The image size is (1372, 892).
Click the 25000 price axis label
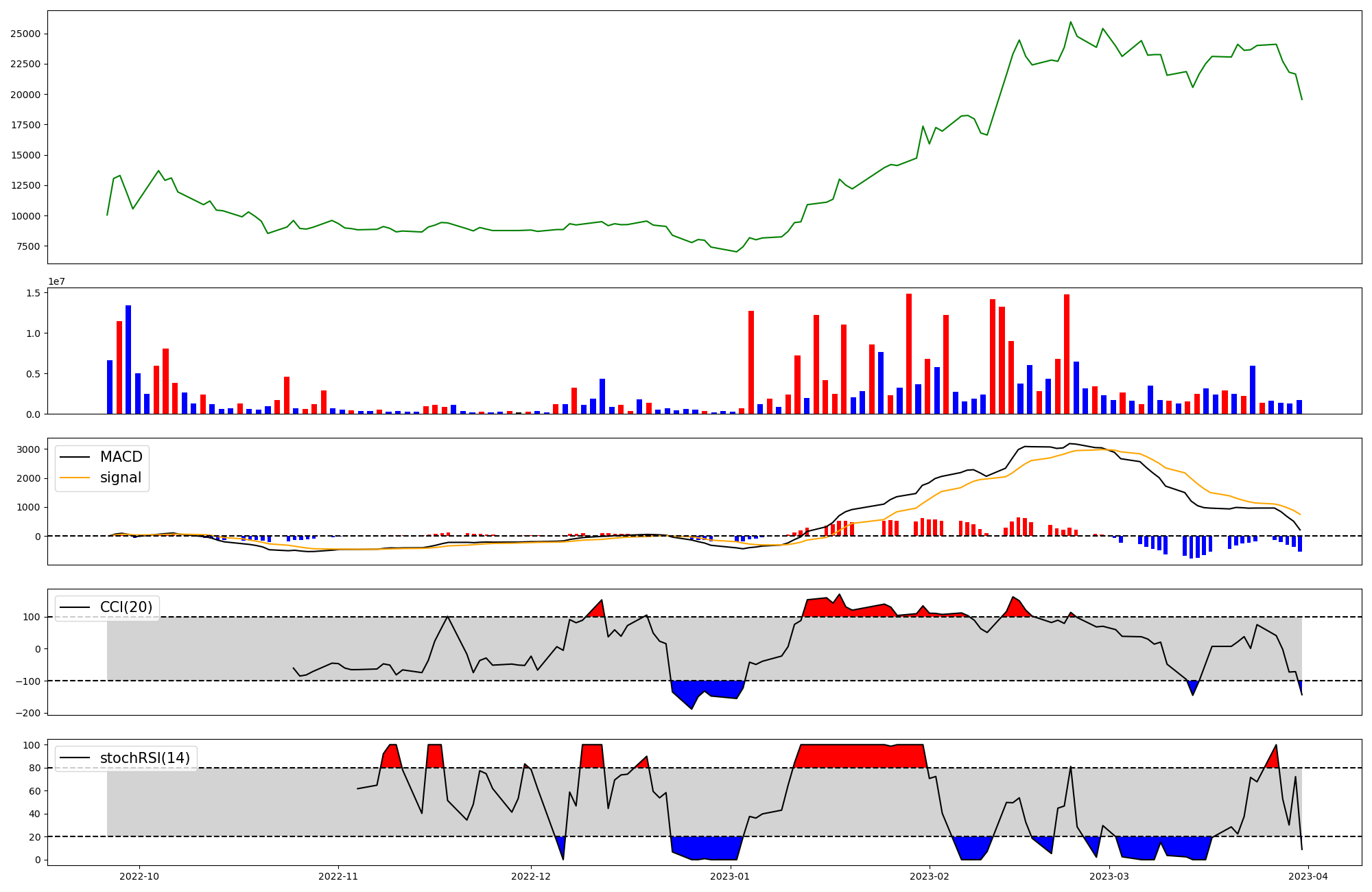point(24,34)
